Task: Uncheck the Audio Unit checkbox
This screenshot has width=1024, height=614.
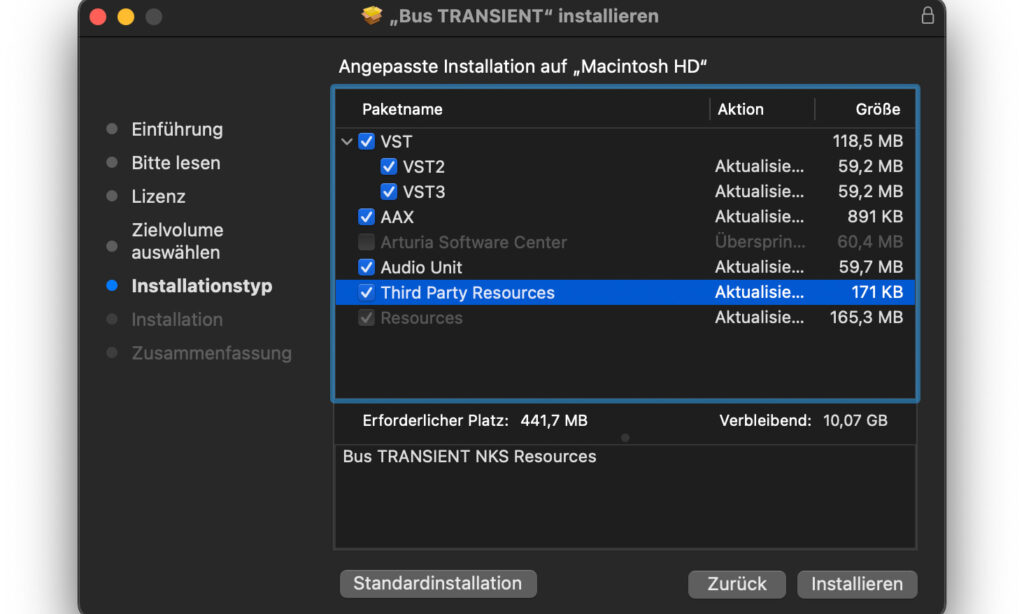Action: (x=367, y=267)
